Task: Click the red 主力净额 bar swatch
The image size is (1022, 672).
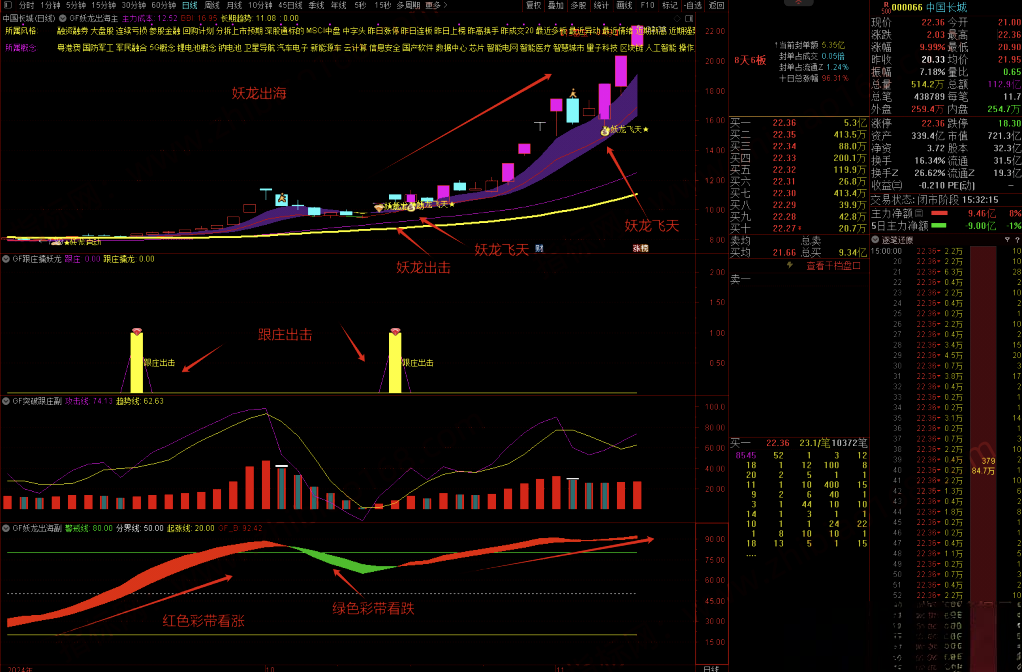Action: tap(938, 213)
